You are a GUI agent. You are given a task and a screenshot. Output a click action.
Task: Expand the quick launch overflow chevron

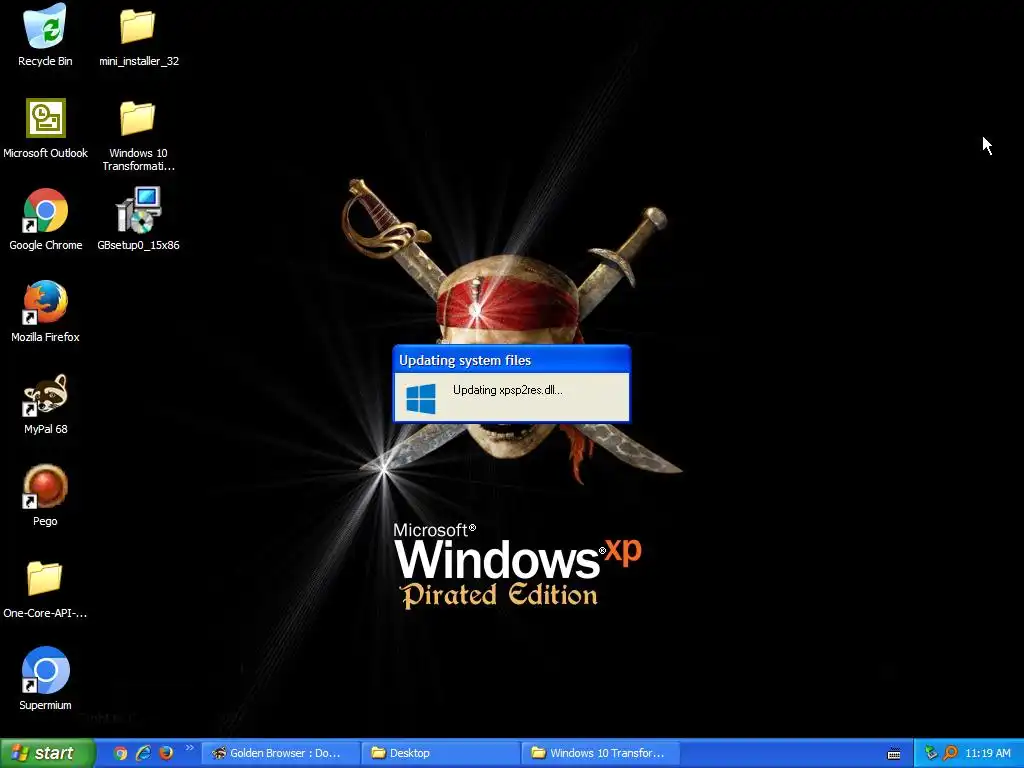tap(189, 748)
